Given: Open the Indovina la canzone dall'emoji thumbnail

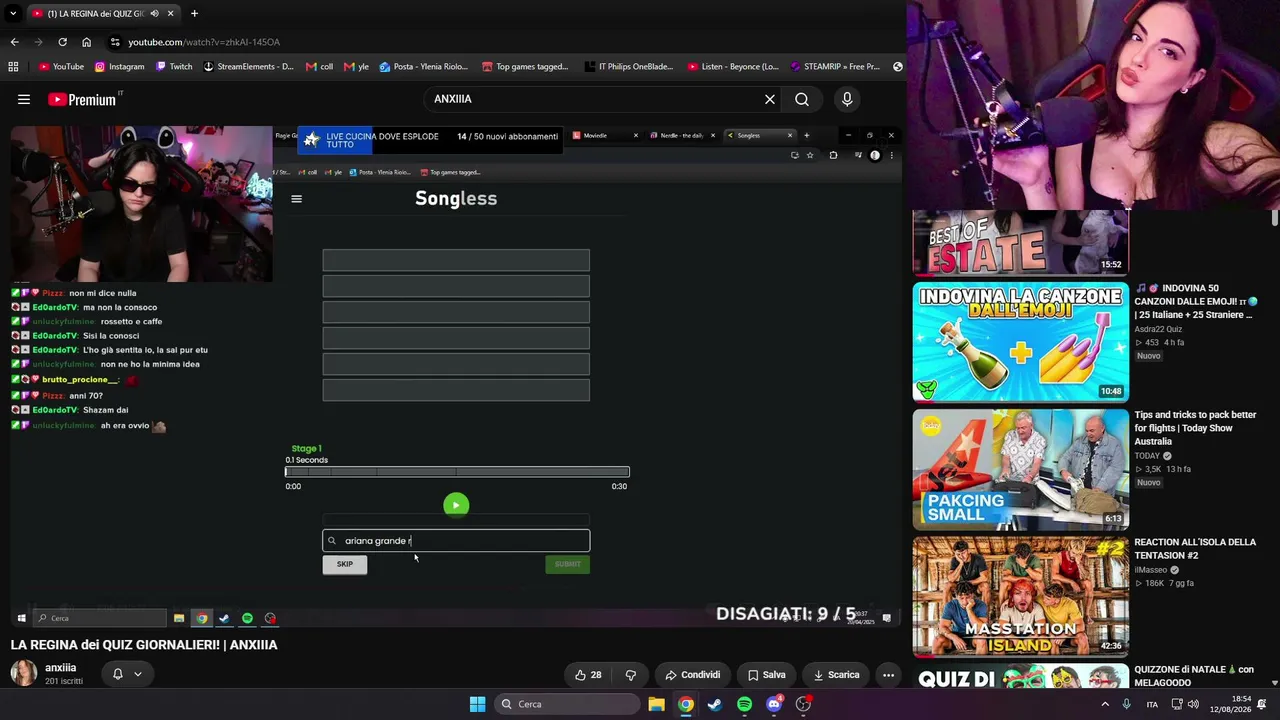Looking at the screenshot, I should point(1020,342).
